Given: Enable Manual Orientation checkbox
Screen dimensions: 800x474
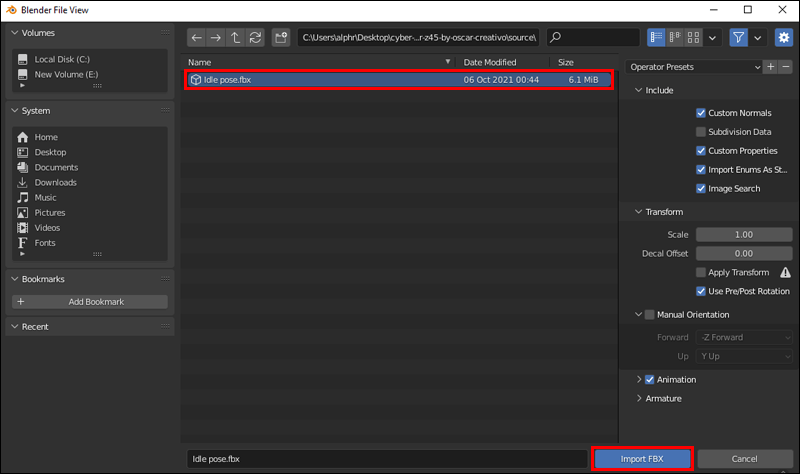Looking at the screenshot, I should pyautogui.click(x=649, y=315).
